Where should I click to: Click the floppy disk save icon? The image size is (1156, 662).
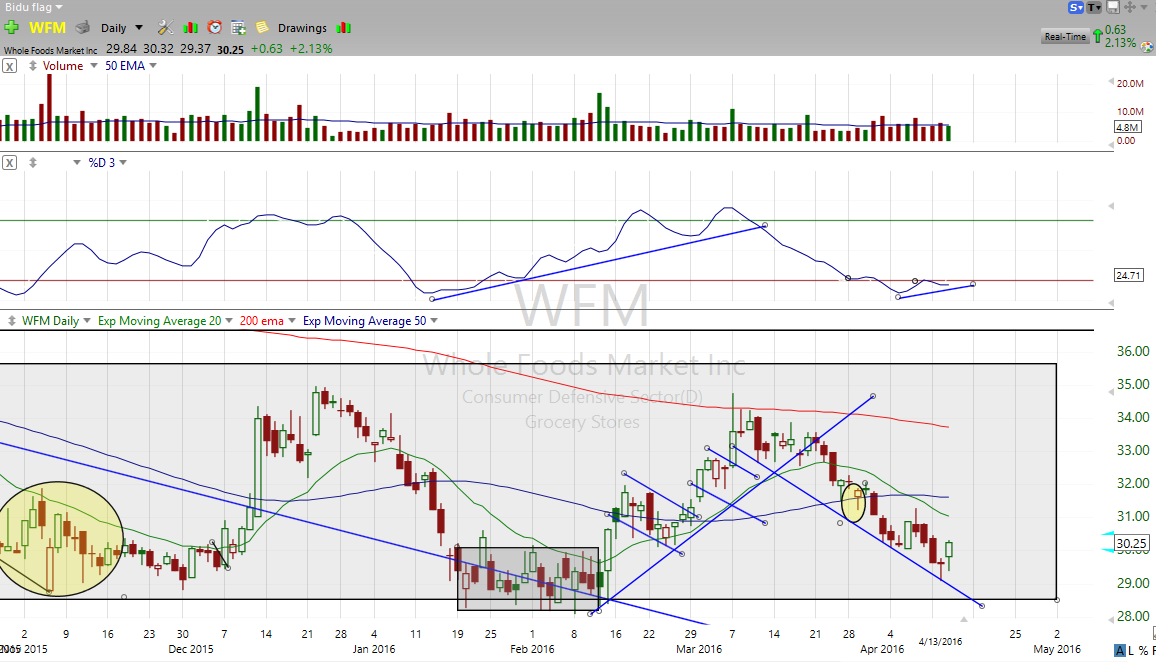point(1112,7)
